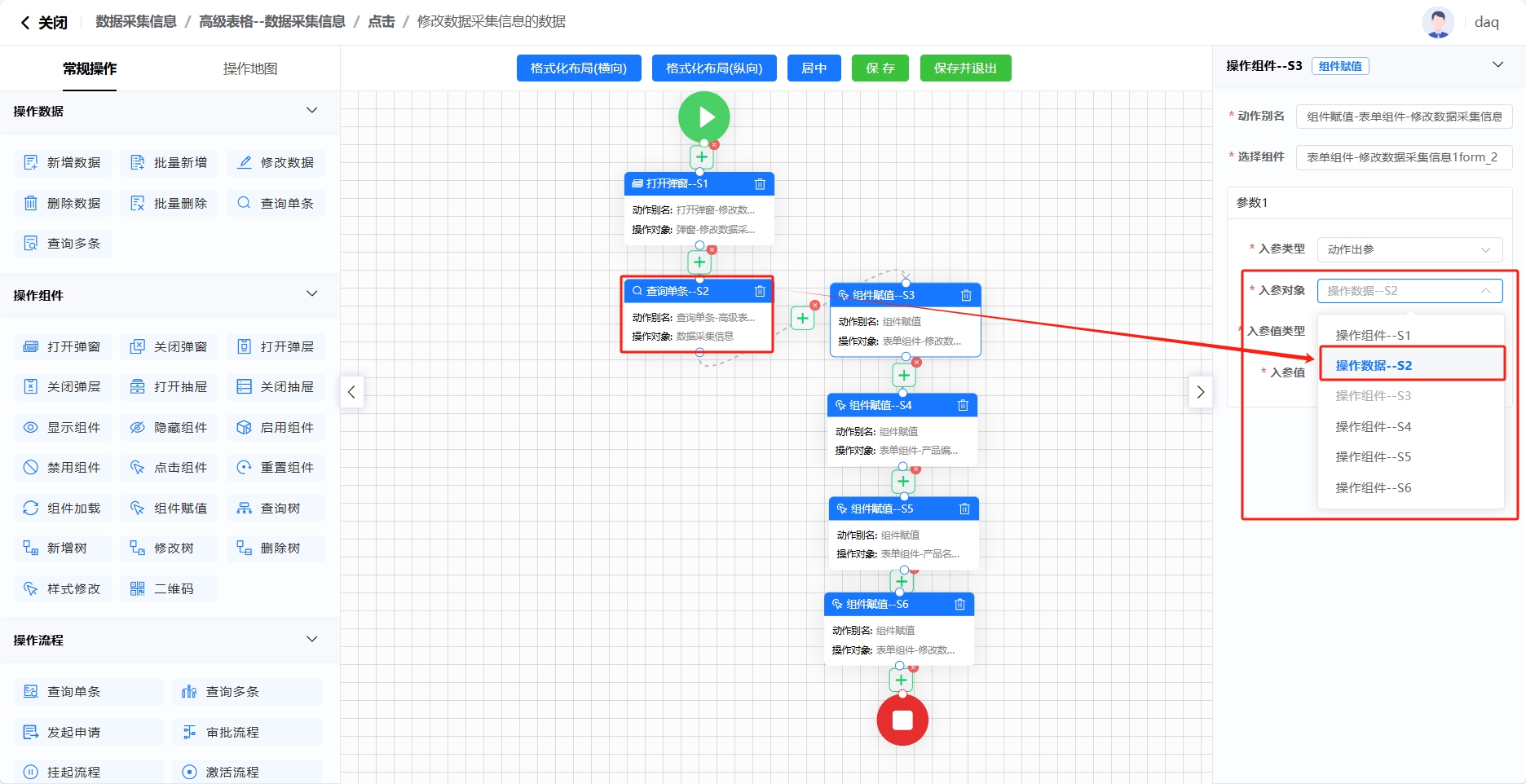This screenshot has width=1526, height=784.
Task: Choose 操作数据--S2 option in list
Action: [x=1374, y=365]
